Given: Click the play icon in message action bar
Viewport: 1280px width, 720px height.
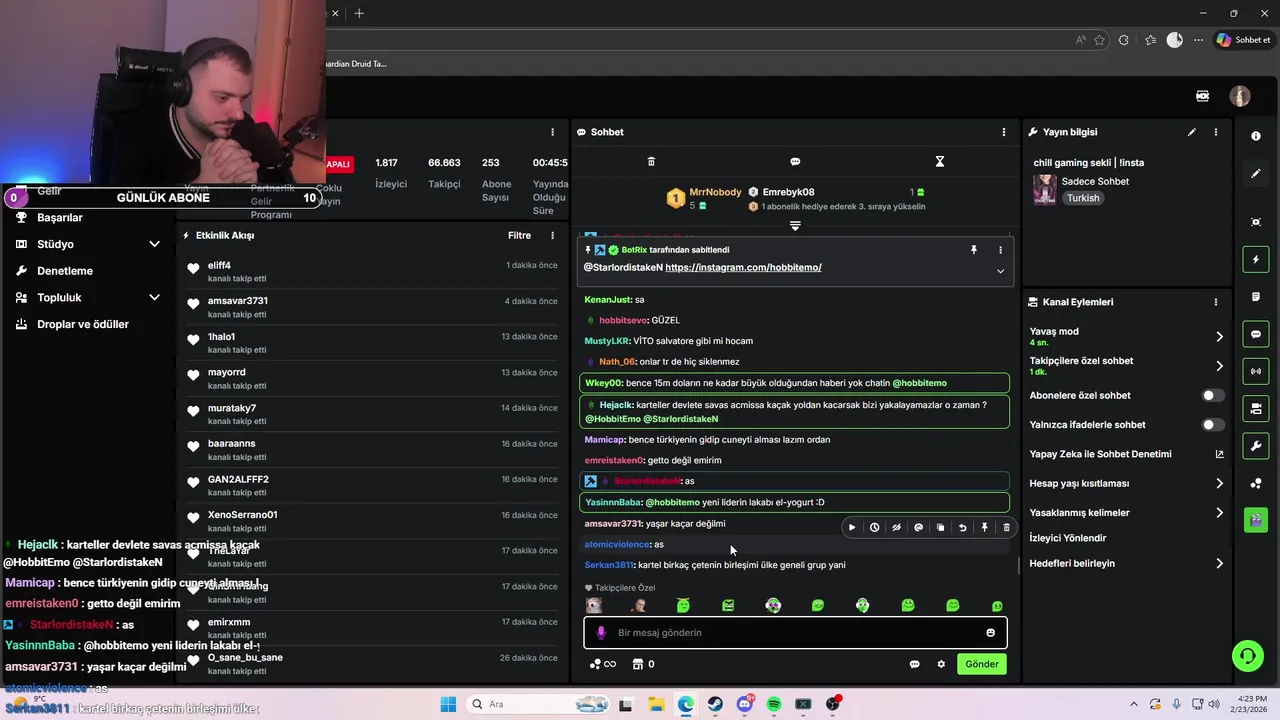Looking at the screenshot, I should 852,527.
